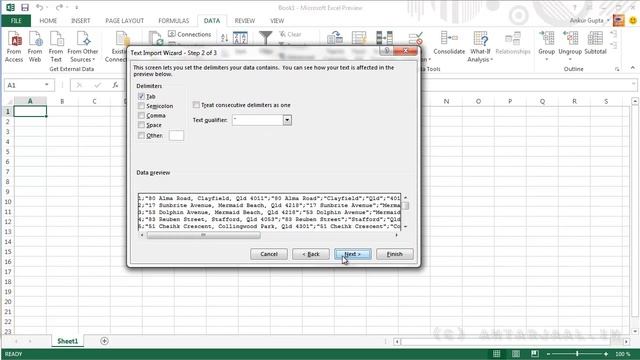Click cell A1 in the worksheet
Image resolution: width=640 pixels, height=360 pixels.
point(30,111)
